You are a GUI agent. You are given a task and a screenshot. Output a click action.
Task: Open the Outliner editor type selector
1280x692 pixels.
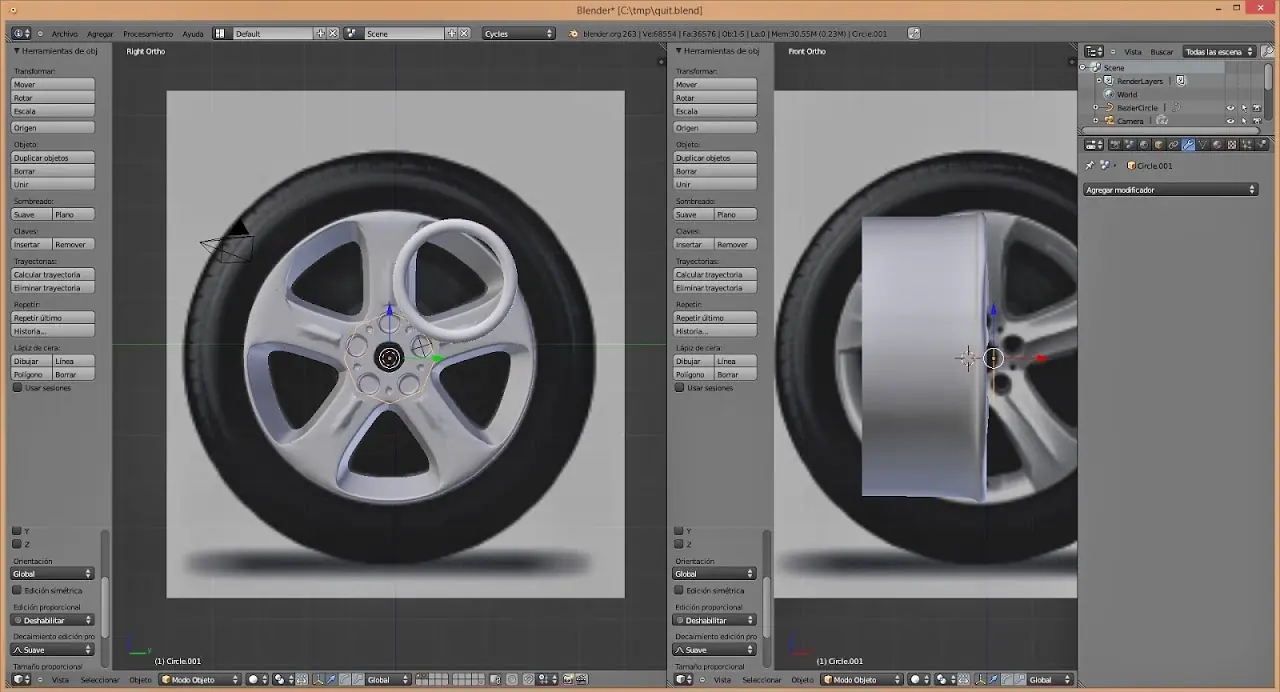click(1094, 51)
